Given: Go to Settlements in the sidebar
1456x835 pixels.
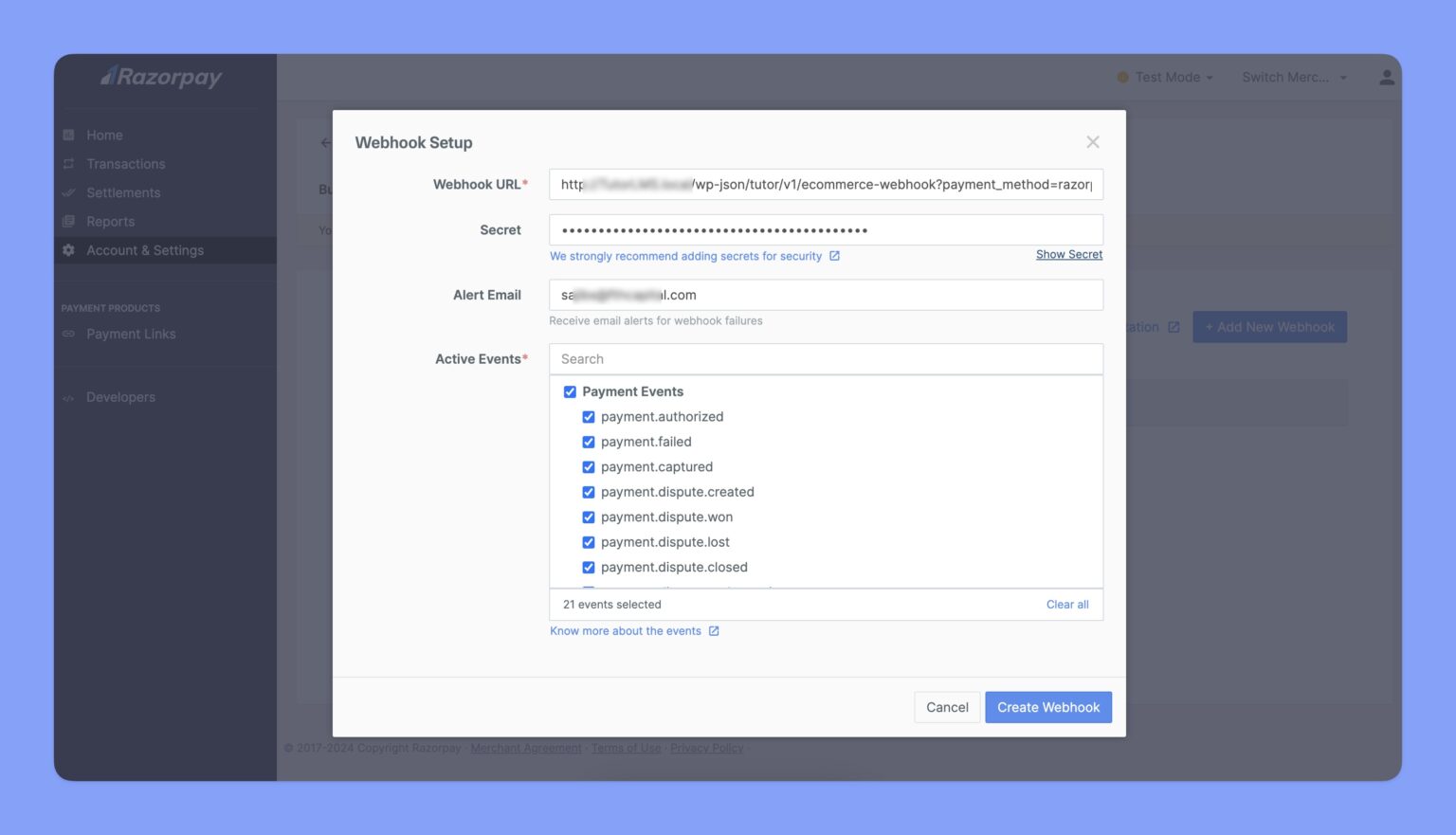Looking at the screenshot, I should [x=123, y=192].
